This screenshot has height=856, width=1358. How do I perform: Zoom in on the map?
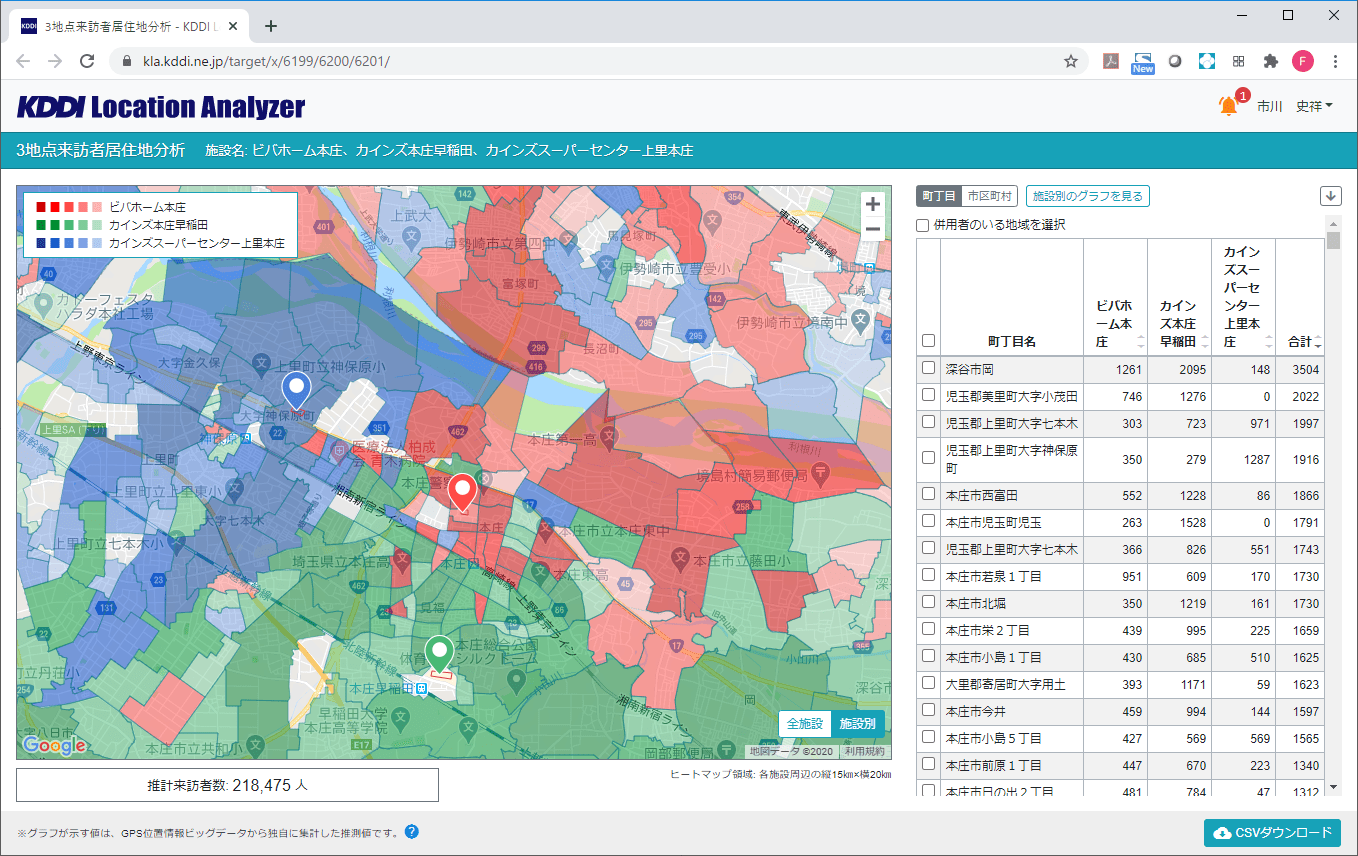873,204
